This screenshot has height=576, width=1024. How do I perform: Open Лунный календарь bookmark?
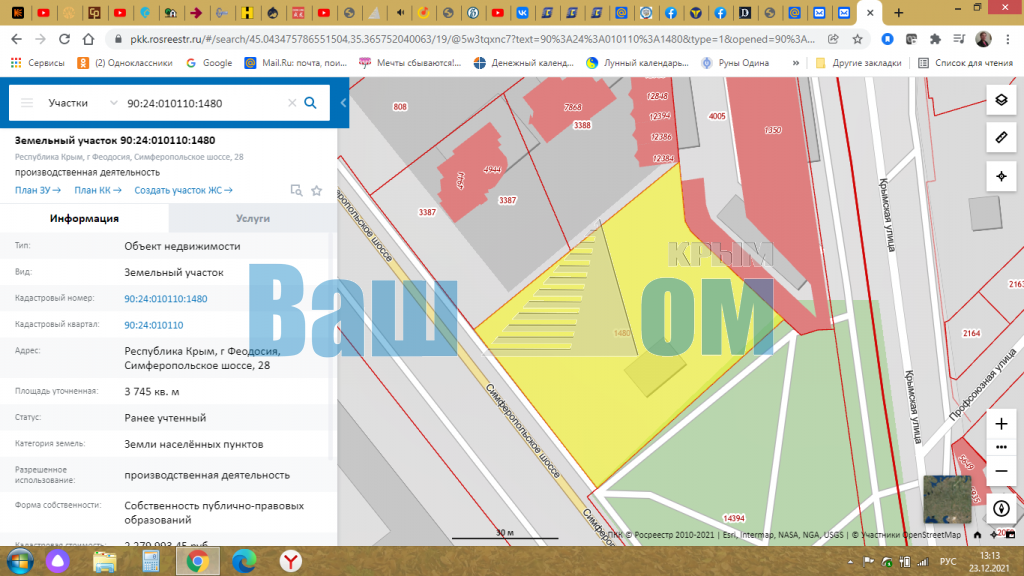pos(637,63)
